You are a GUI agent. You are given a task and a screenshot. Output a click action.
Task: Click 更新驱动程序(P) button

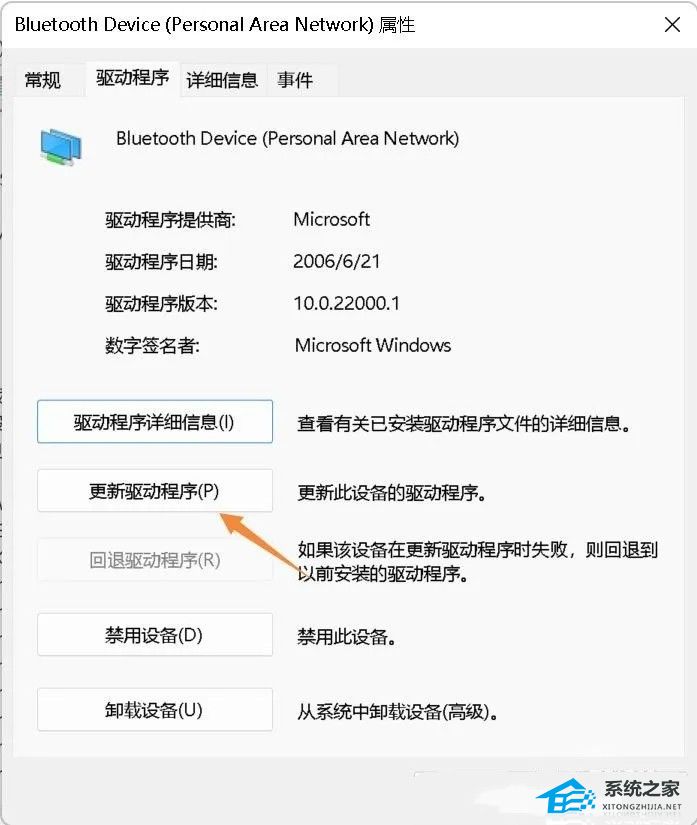[x=155, y=491]
